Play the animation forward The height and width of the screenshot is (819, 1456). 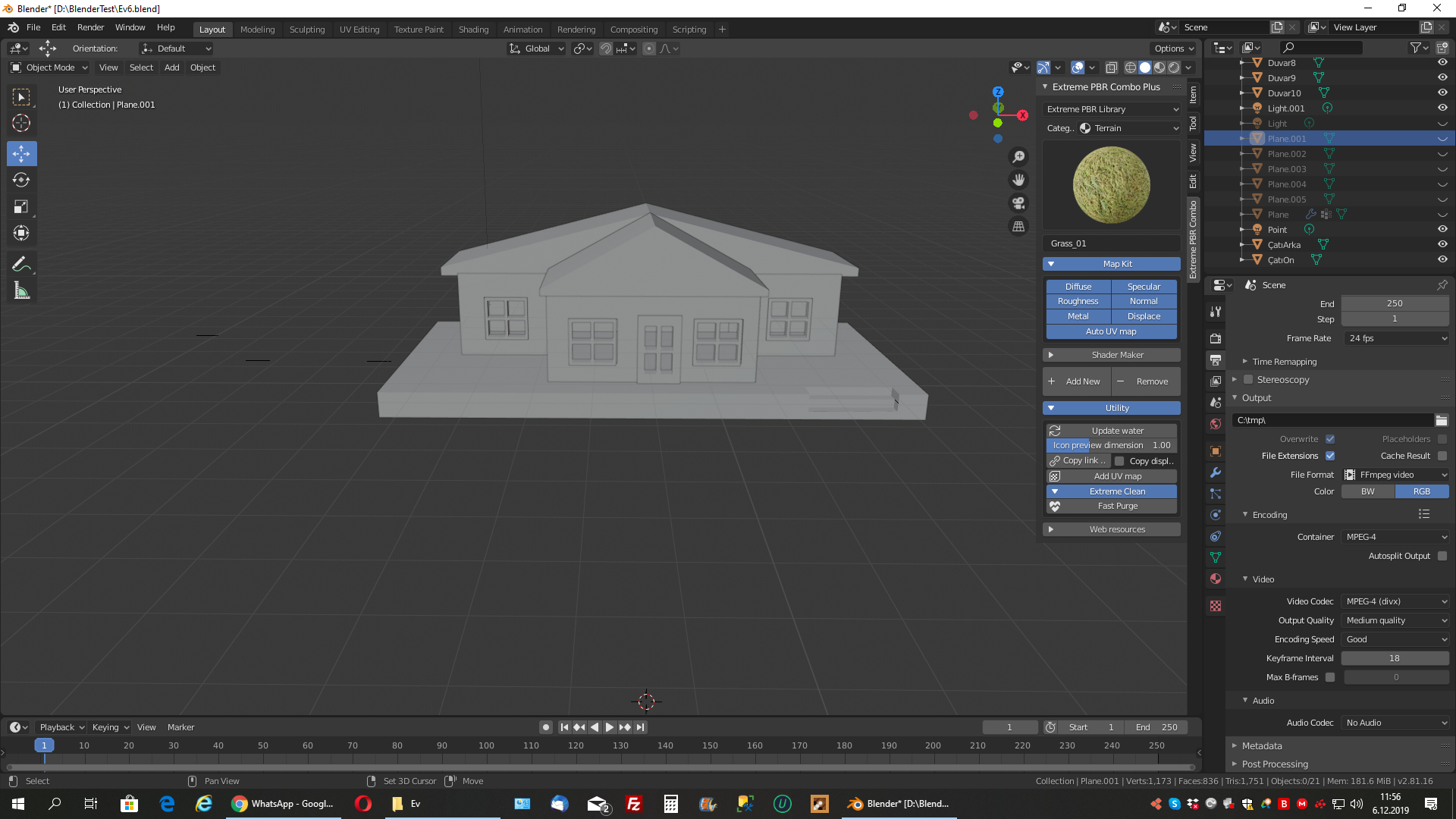[x=609, y=727]
